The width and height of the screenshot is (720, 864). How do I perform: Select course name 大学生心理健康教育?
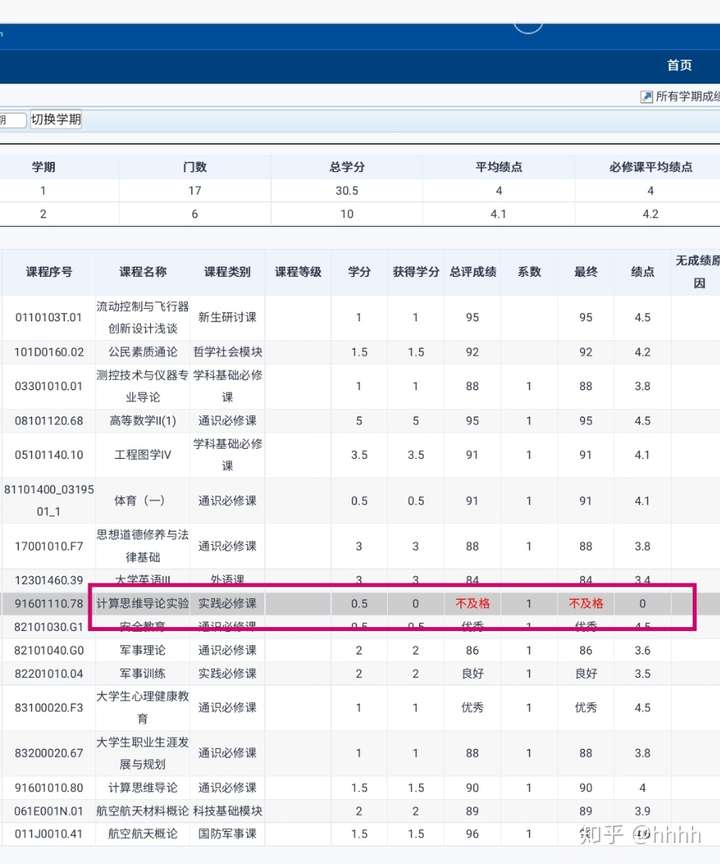143,708
